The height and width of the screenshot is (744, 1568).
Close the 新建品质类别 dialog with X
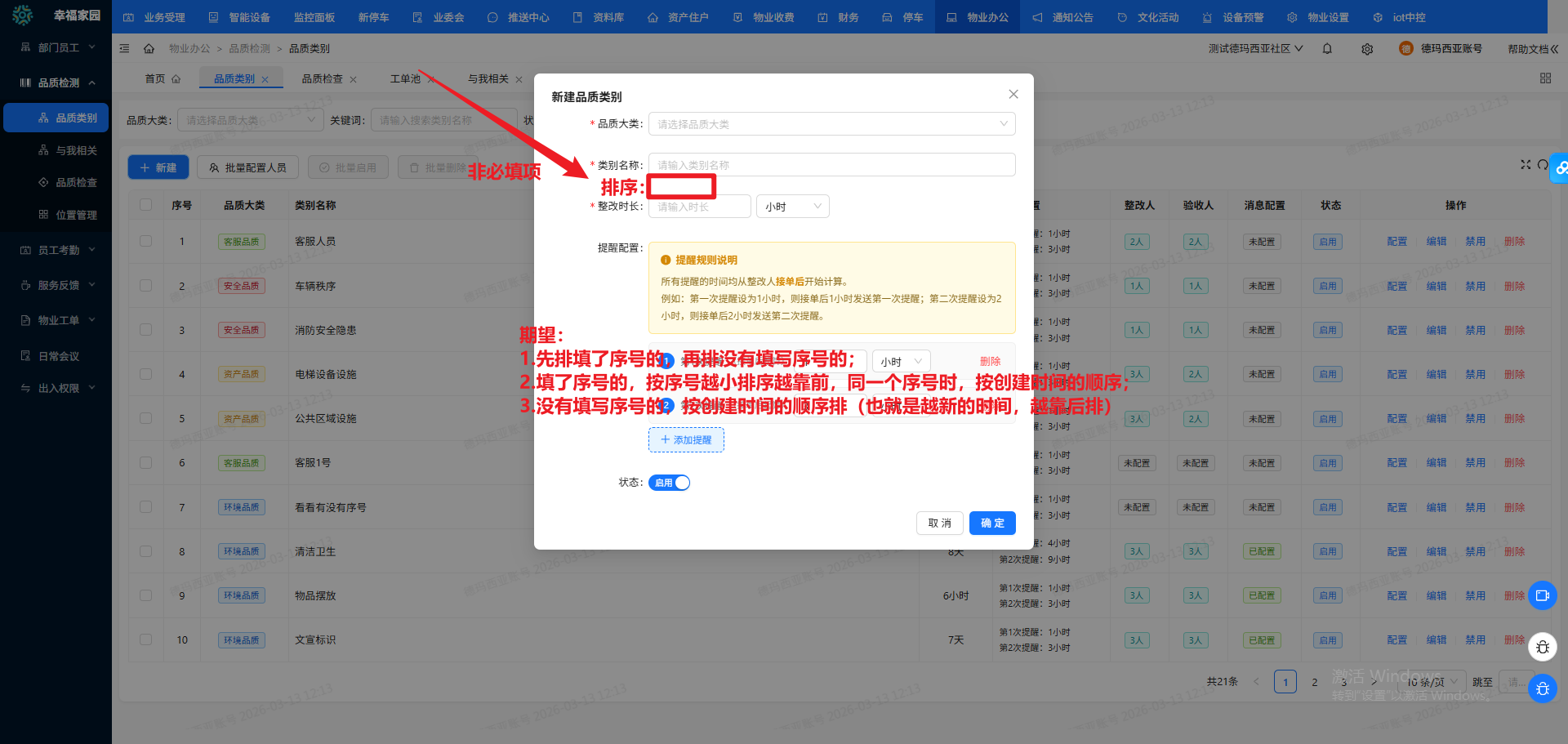[1013, 95]
